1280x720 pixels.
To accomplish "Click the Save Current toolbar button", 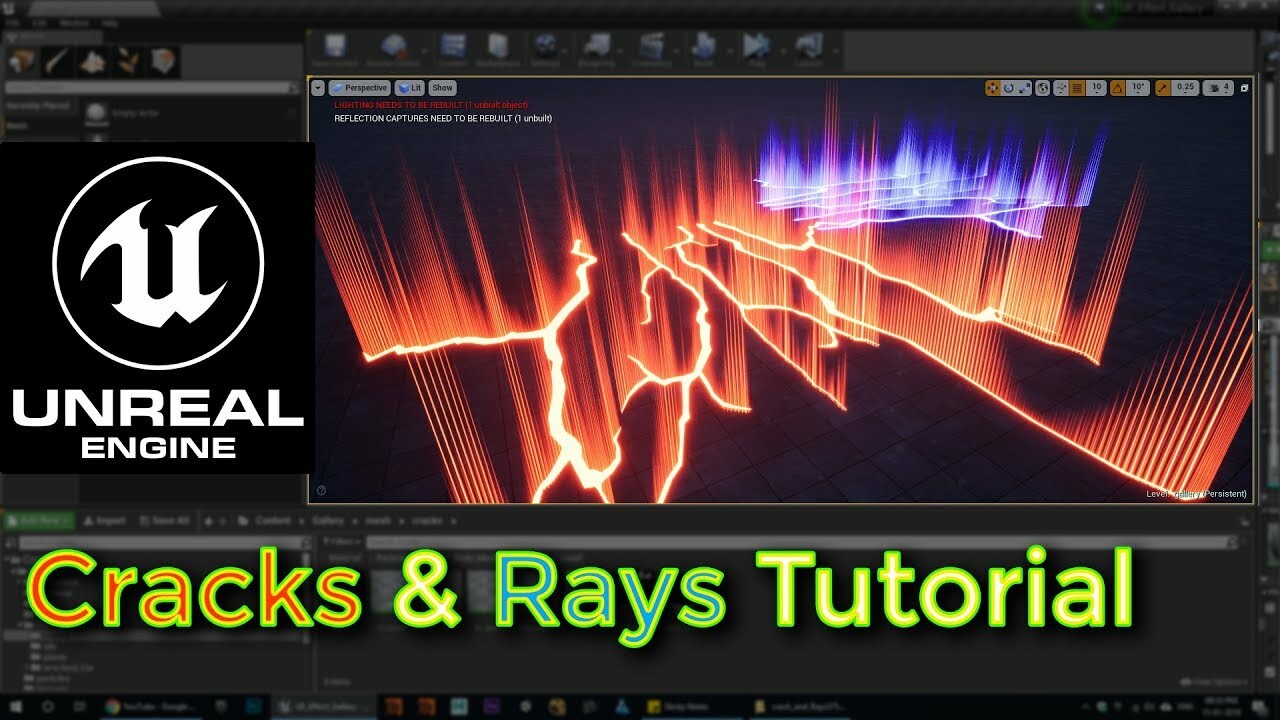I will point(335,48).
